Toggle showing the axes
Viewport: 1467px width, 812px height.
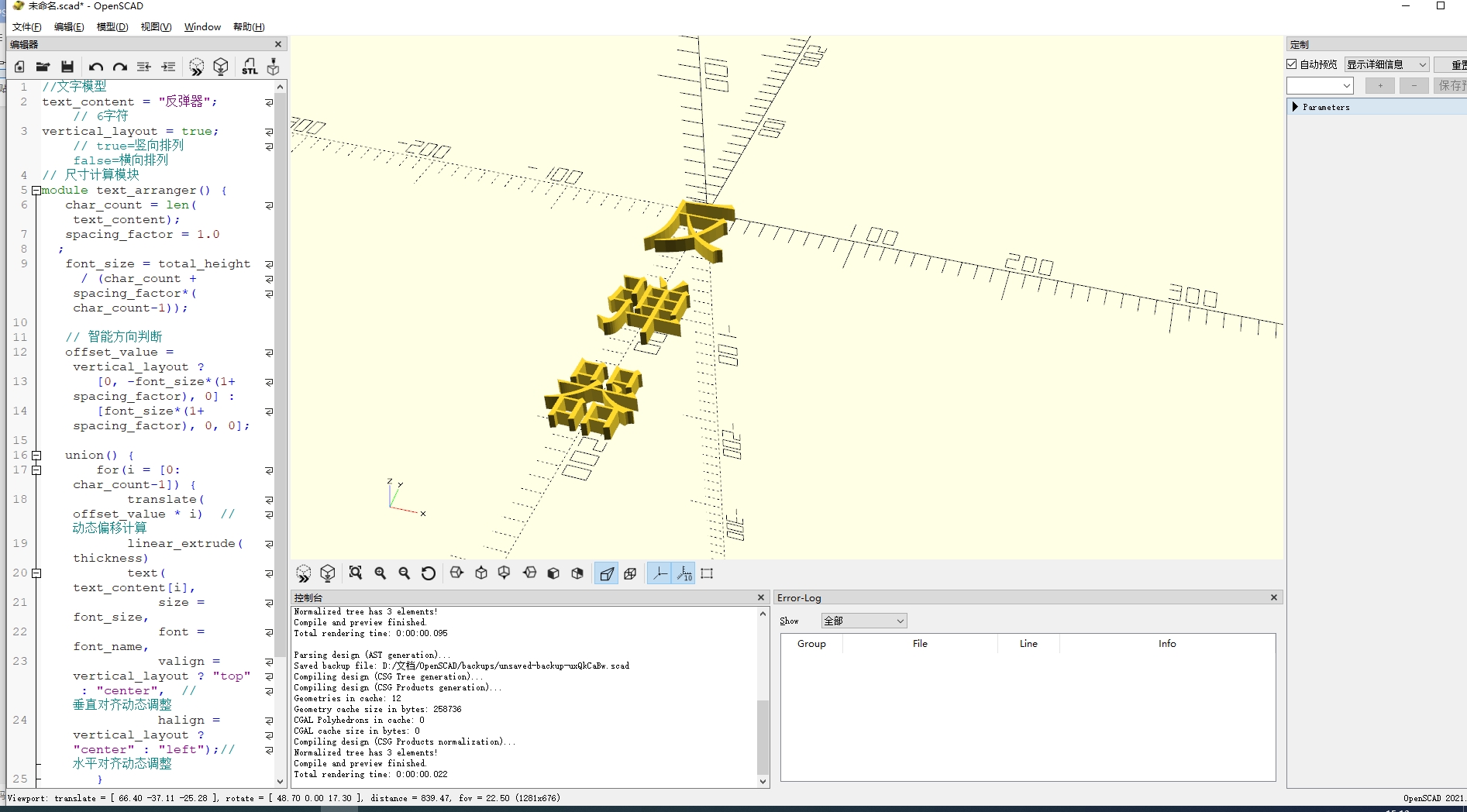pos(659,573)
